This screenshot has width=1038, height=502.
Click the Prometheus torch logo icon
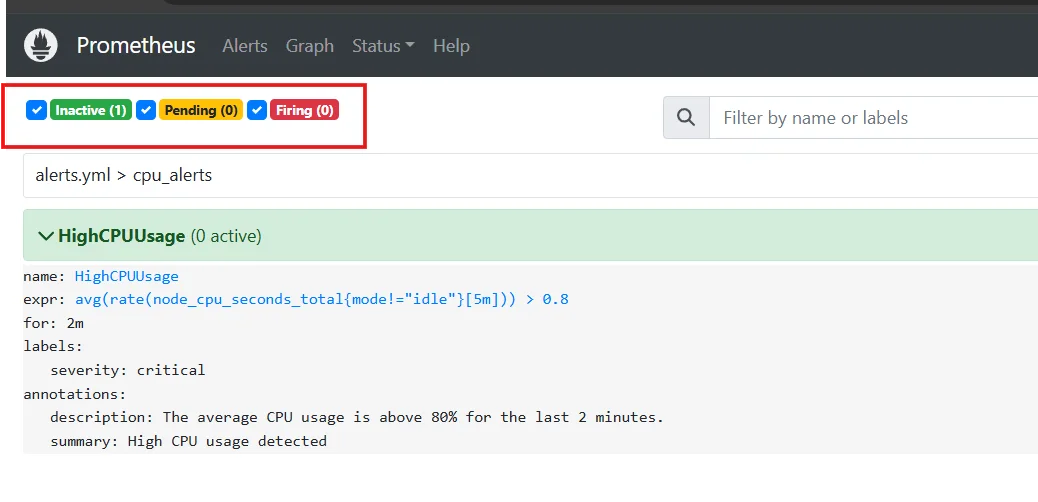click(x=41, y=46)
